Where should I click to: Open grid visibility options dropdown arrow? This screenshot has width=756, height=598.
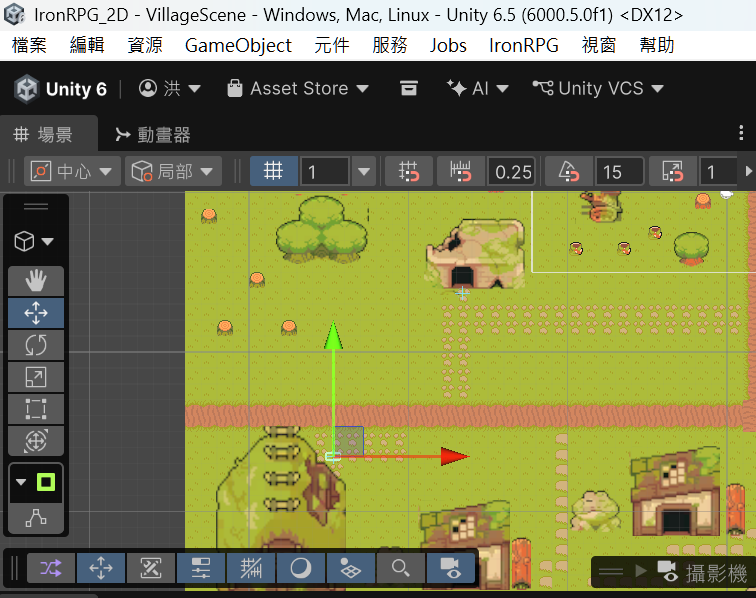click(x=364, y=171)
